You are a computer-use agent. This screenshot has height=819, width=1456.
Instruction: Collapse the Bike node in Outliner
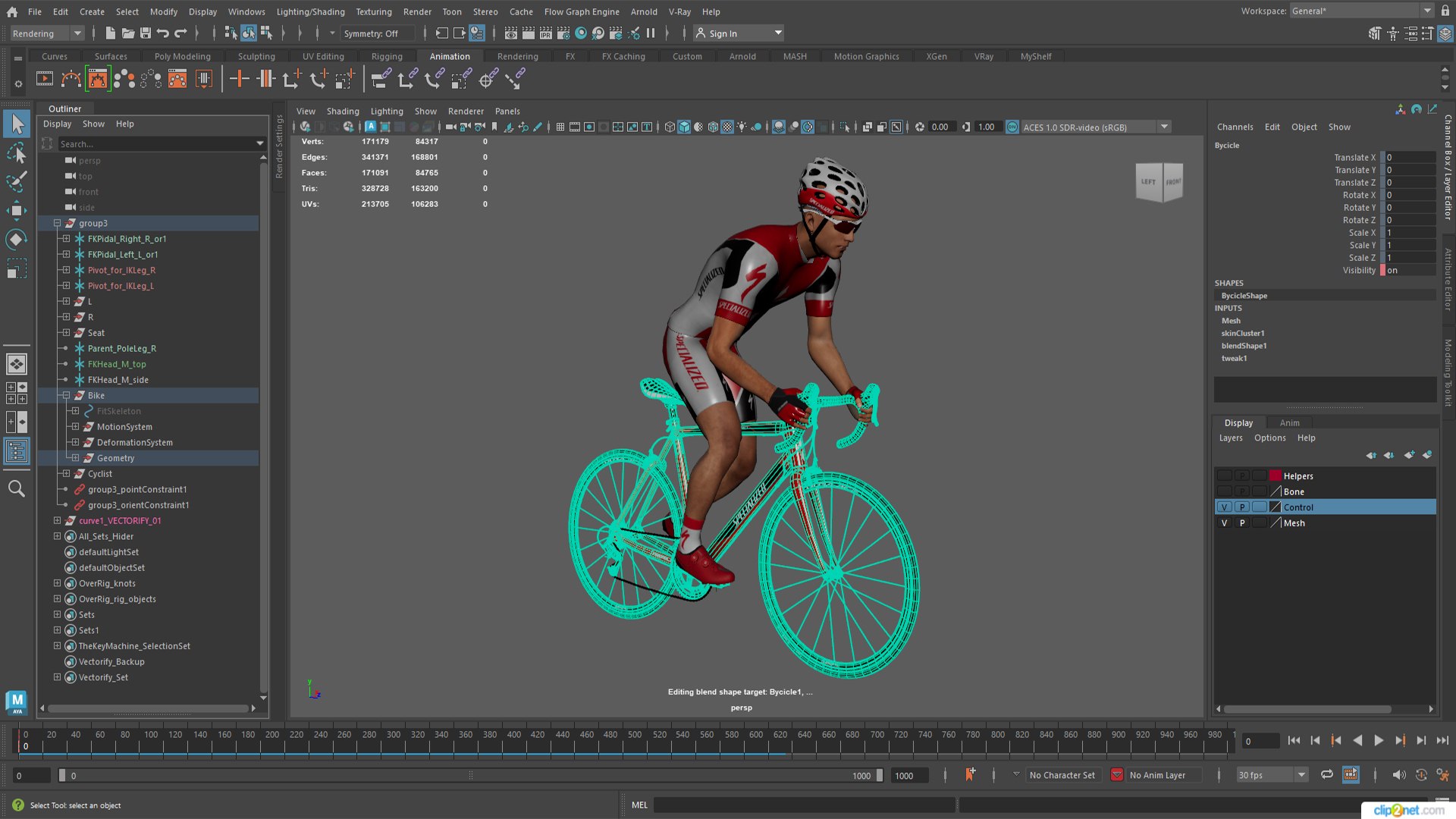(66, 395)
